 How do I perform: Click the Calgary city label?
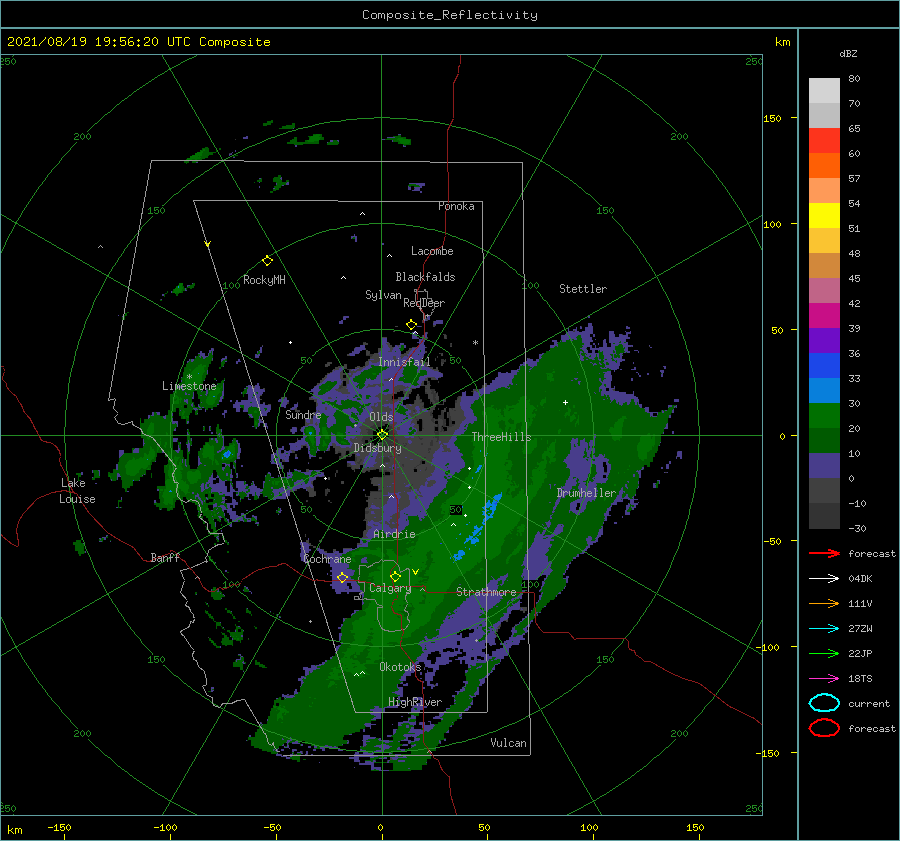pyautogui.click(x=390, y=588)
